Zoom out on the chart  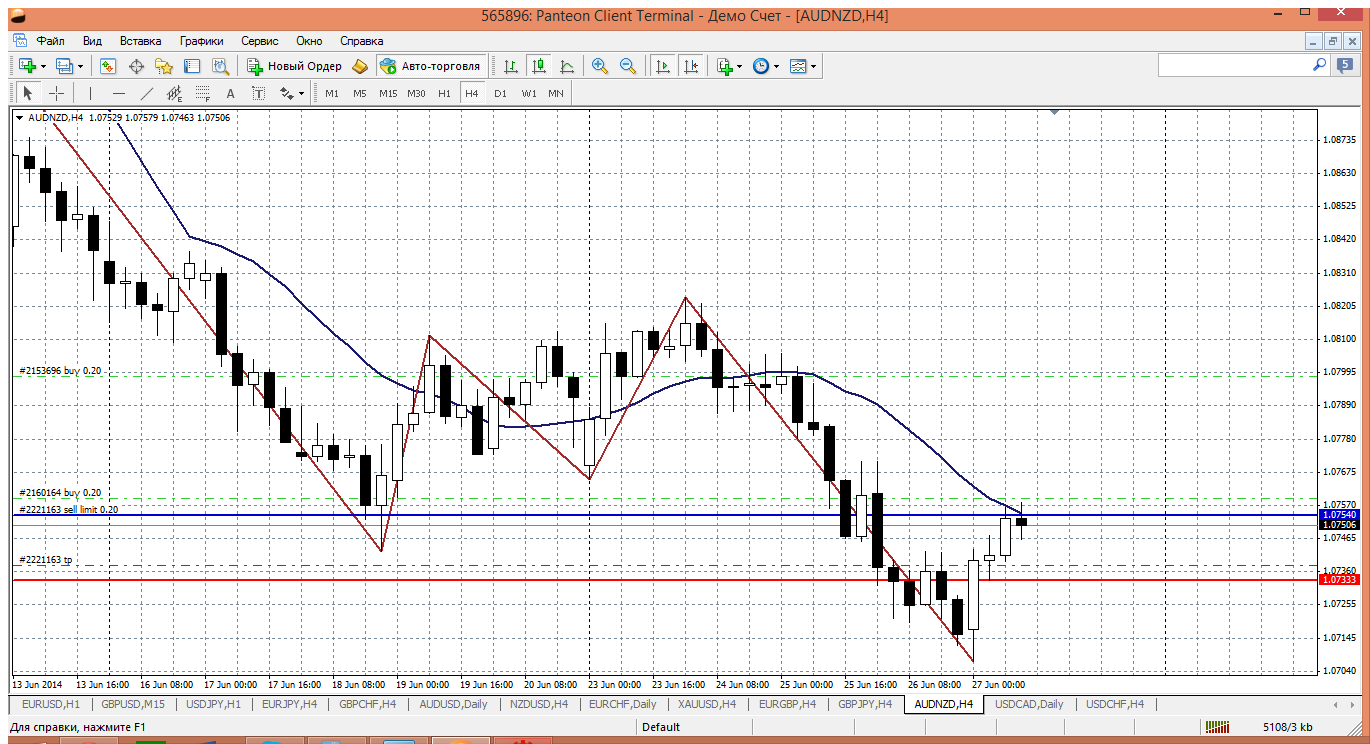628,66
